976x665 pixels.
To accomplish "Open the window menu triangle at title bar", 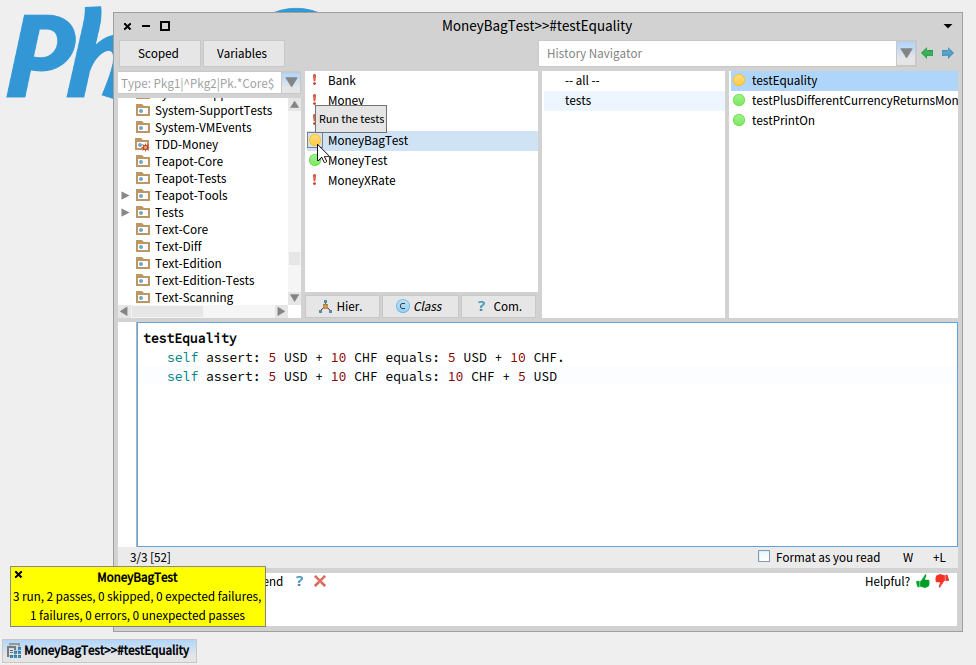I will [948, 26].
